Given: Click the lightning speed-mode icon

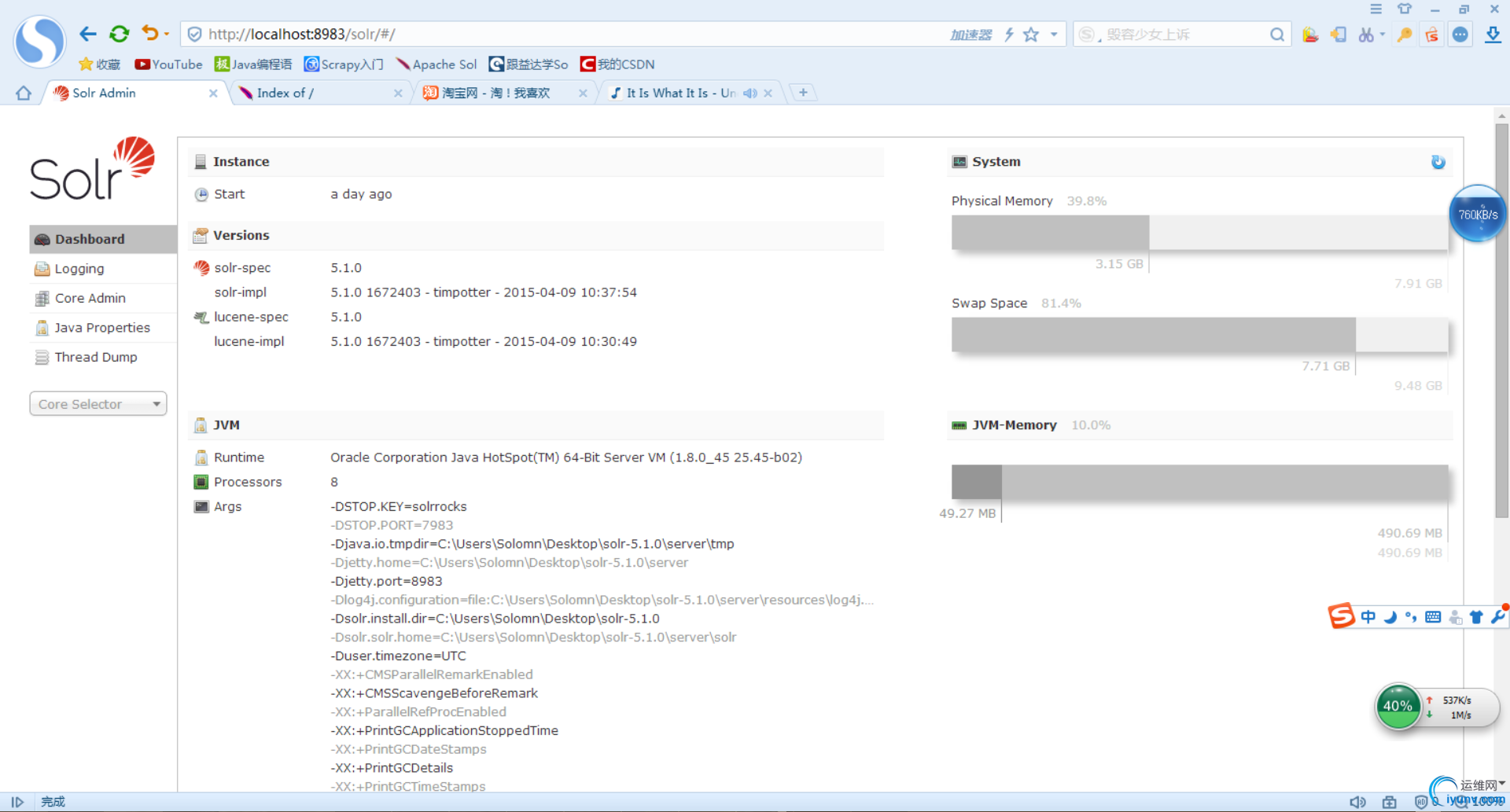Looking at the screenshot, I should (x=1009, y=35).
